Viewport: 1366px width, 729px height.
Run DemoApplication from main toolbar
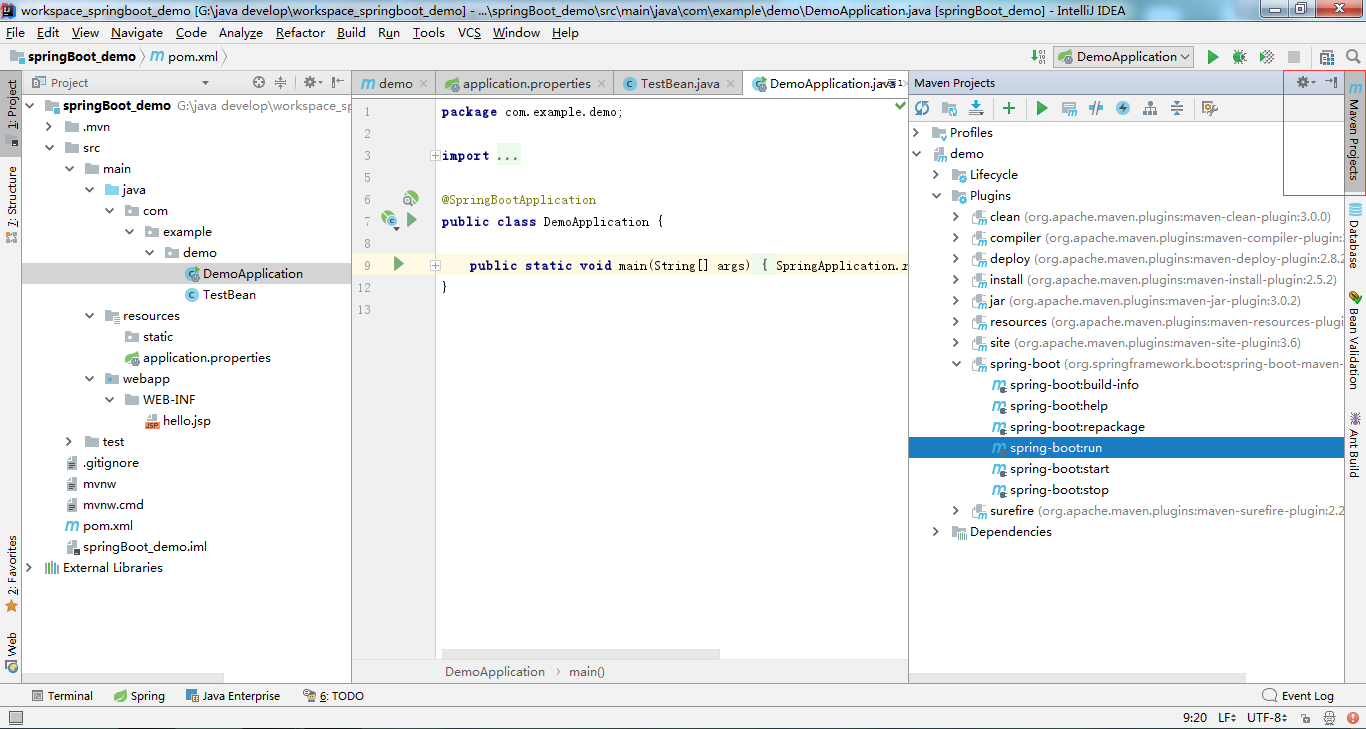click(1213, 57)
